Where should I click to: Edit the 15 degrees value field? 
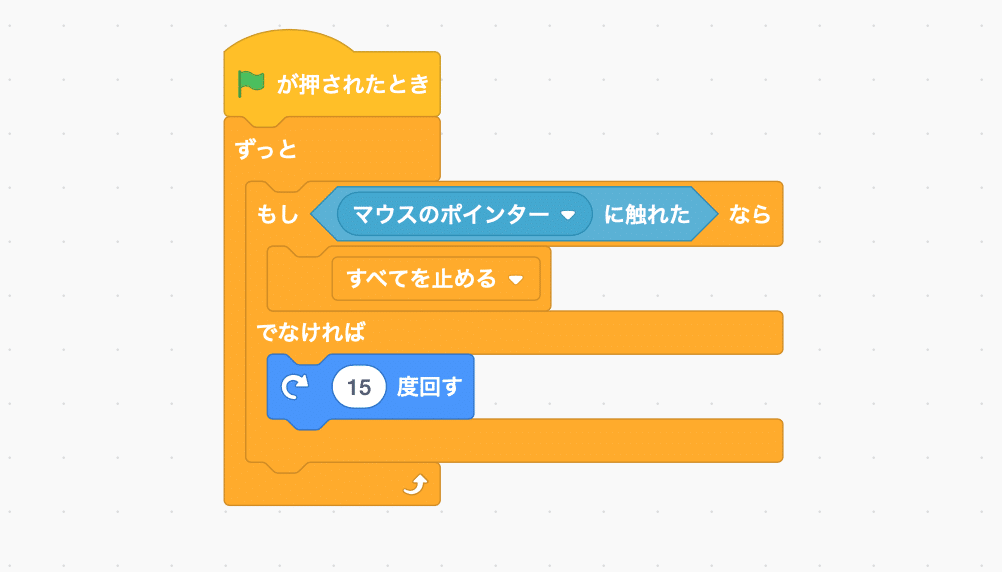pos(359,387)
